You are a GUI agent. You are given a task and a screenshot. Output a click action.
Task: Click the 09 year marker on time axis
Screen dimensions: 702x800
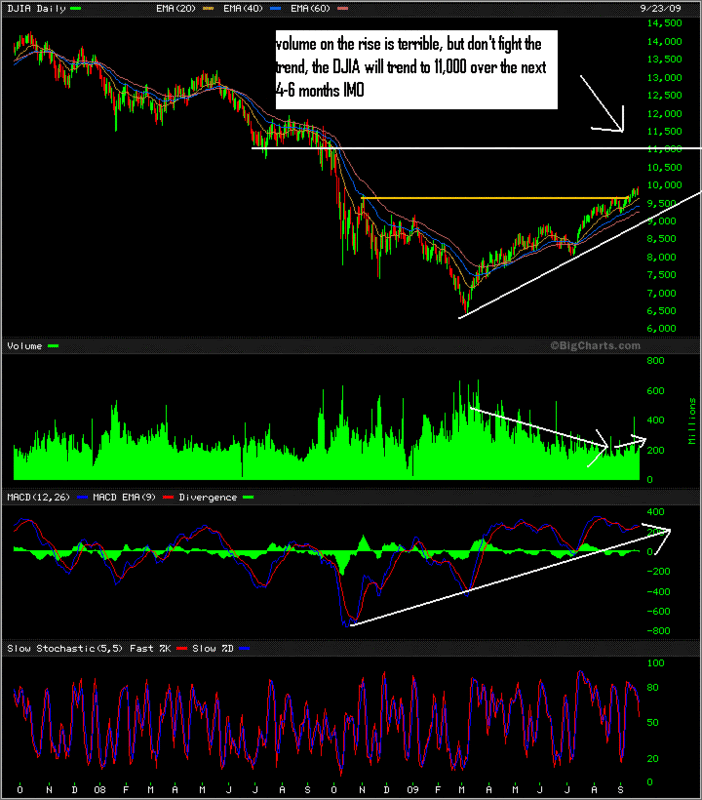[x=413, y=790]
